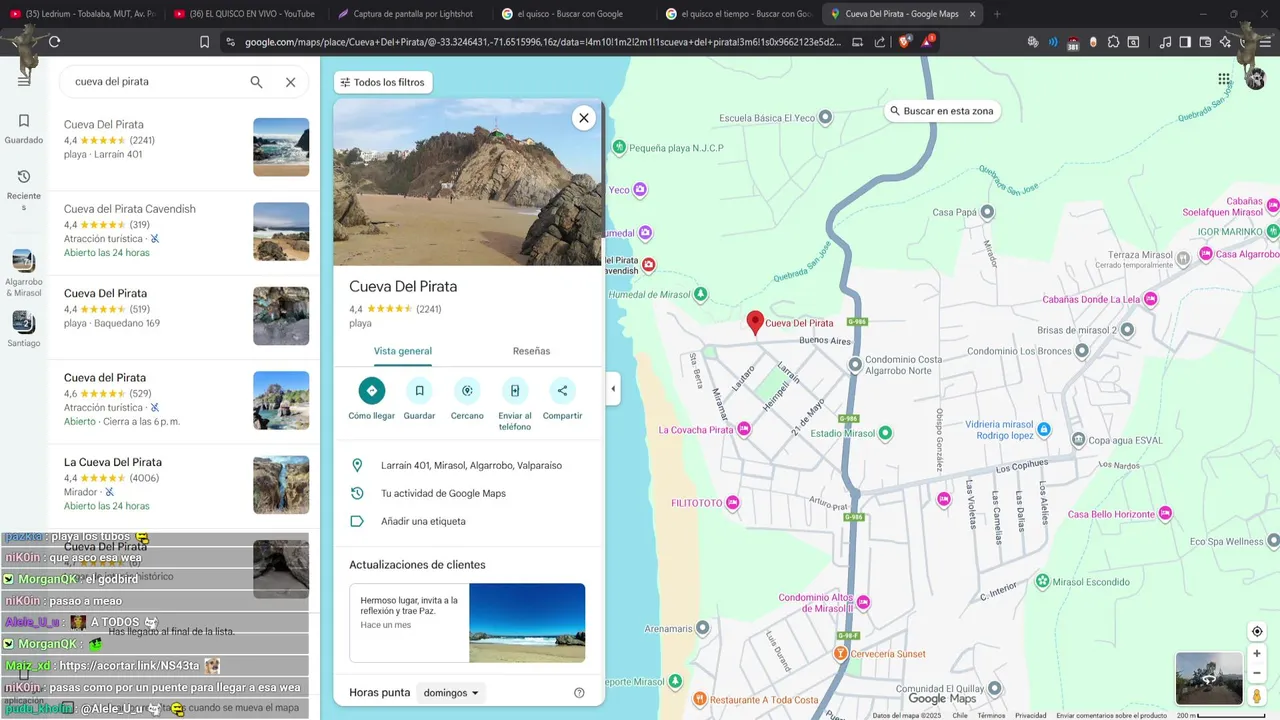This screenshot has width=1280, height=720.
Task: Click the Santiago recent shortcut
Action: (24, 328)
